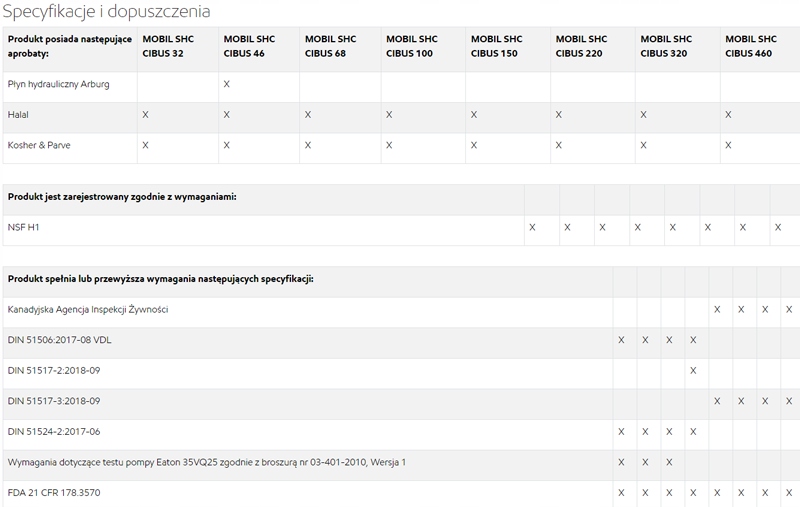Click the X mark in the Arburg row

click(227, 84)
